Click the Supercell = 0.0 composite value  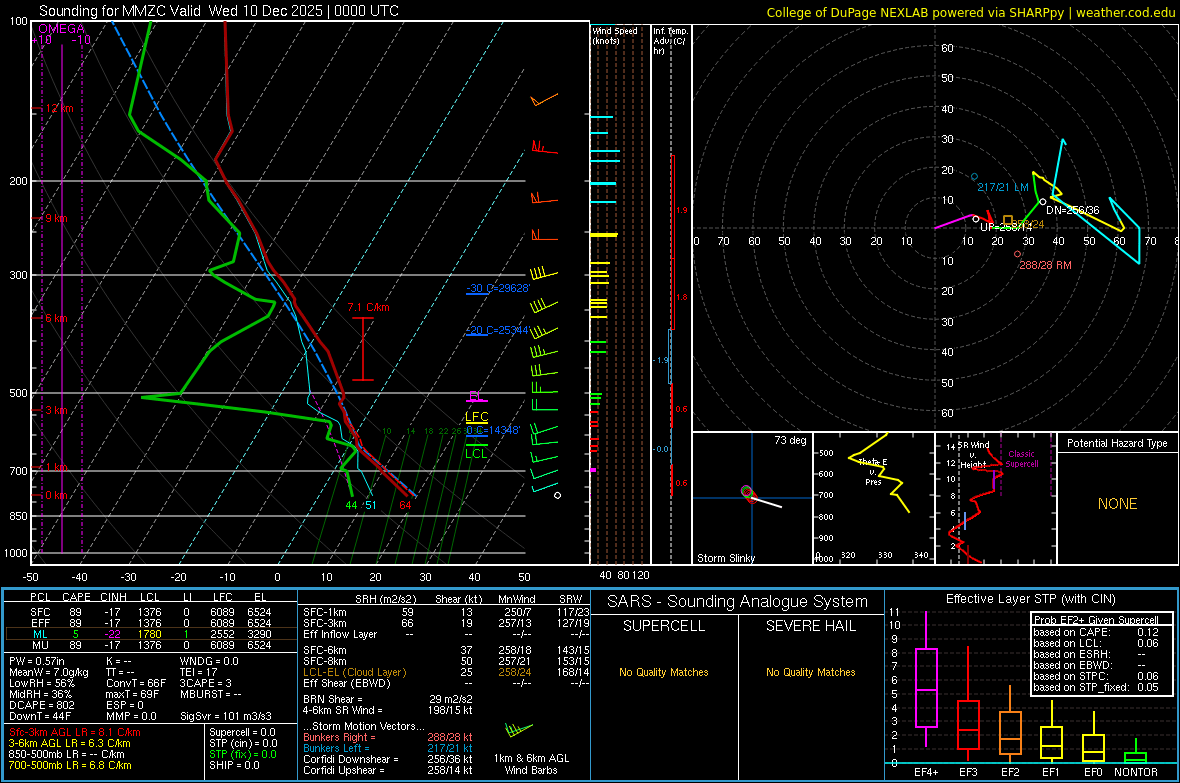click(x=242, y=732)
